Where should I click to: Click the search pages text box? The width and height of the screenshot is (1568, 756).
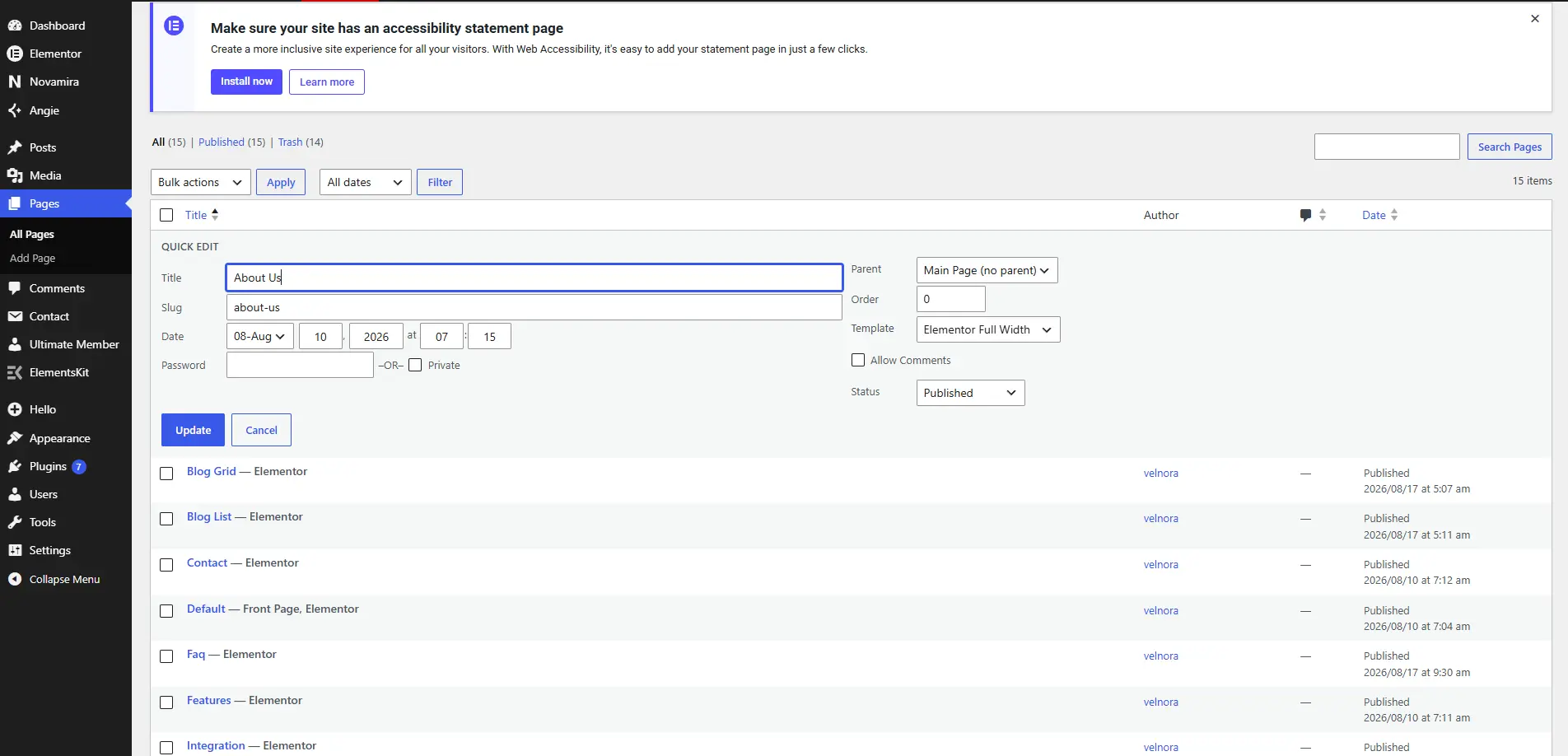coord(1387,147)
